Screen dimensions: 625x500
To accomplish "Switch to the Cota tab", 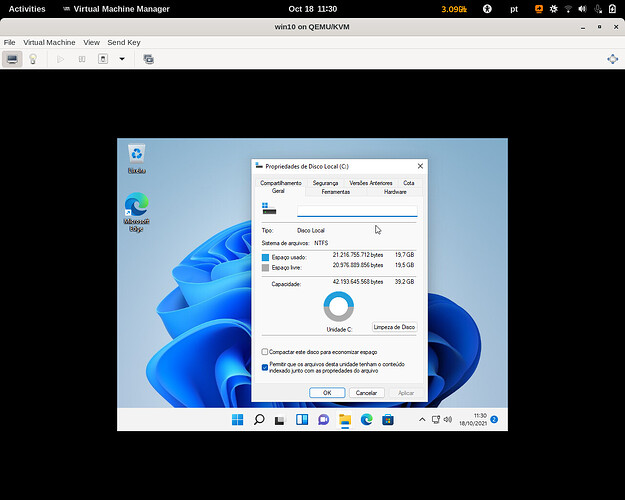I will click(409, 183).
